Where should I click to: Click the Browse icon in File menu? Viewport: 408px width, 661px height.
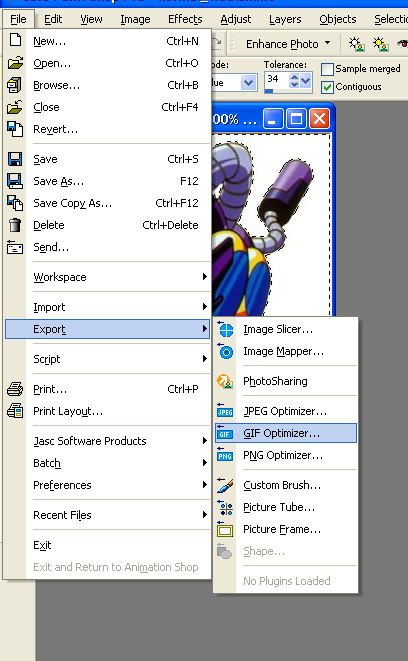pos(14,85)
